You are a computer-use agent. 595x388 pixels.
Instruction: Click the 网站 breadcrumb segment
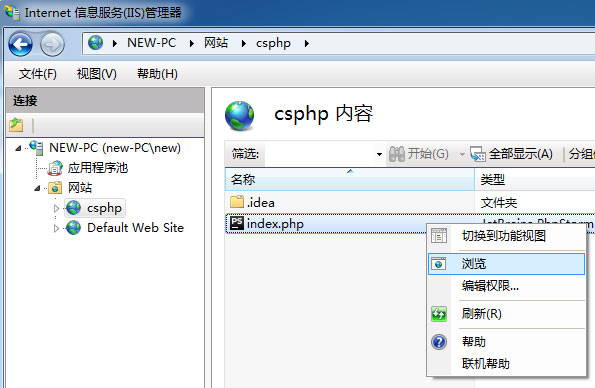point(216,43)
